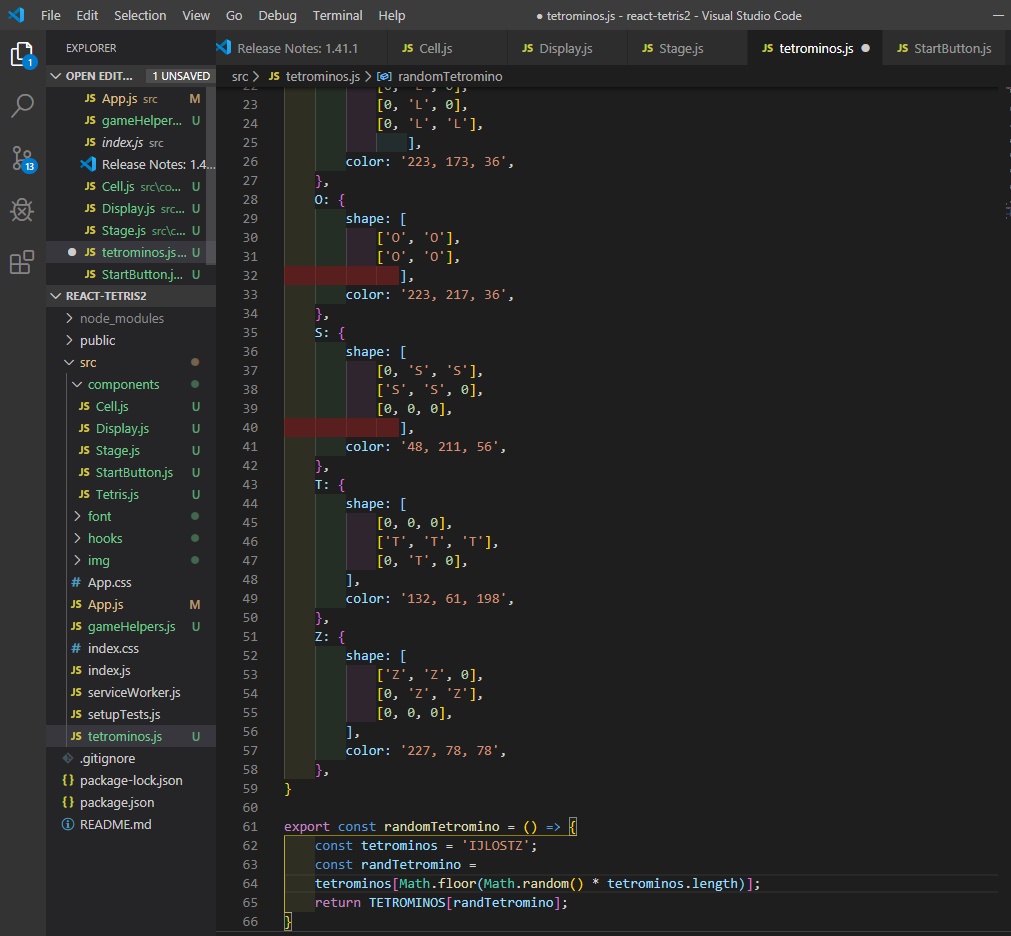Screen dimensions: 1011x936
Task: Open the Terminal menu
Action: [x=337, y=16]
